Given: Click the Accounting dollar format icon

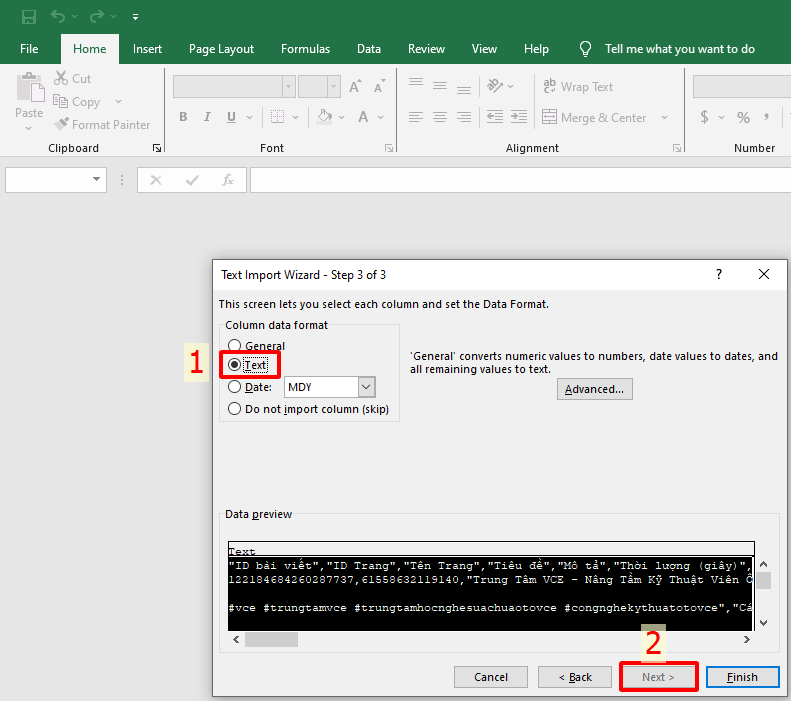Looking at the screenshot, I should (704, 117).
